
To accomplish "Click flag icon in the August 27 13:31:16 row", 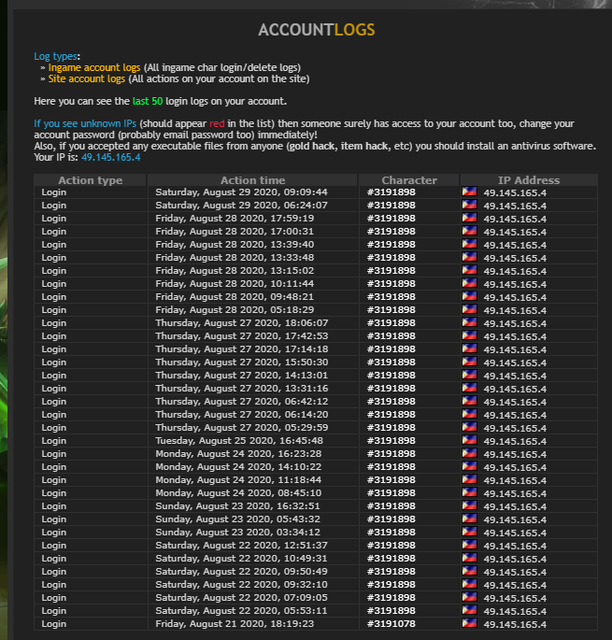I will pyautogui.click(x=469, y=387).
